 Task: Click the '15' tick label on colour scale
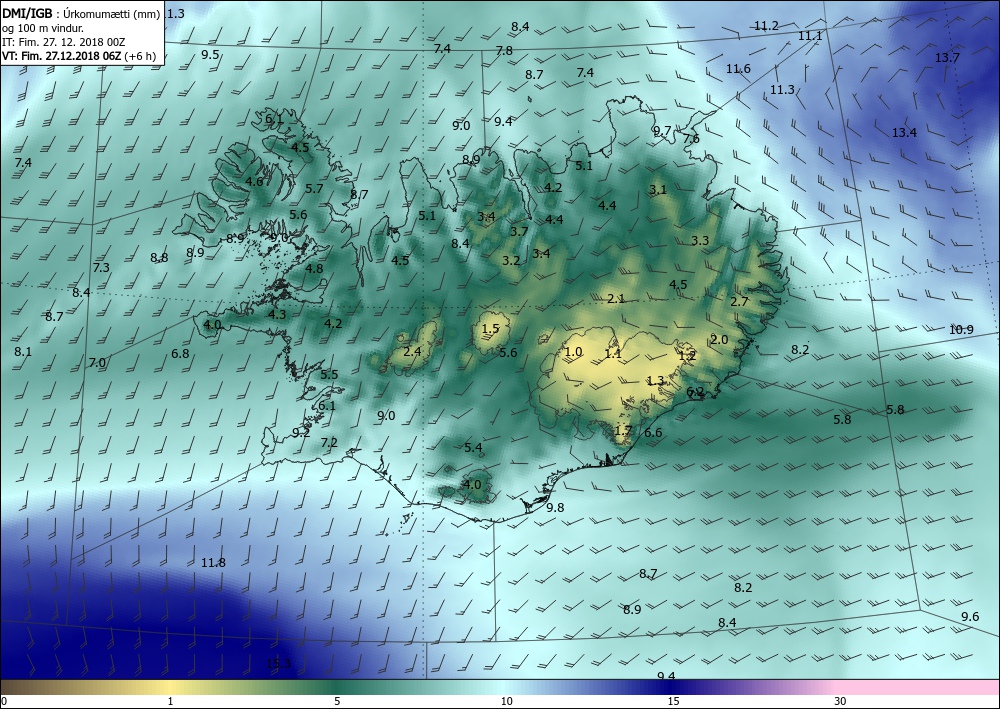673,702
